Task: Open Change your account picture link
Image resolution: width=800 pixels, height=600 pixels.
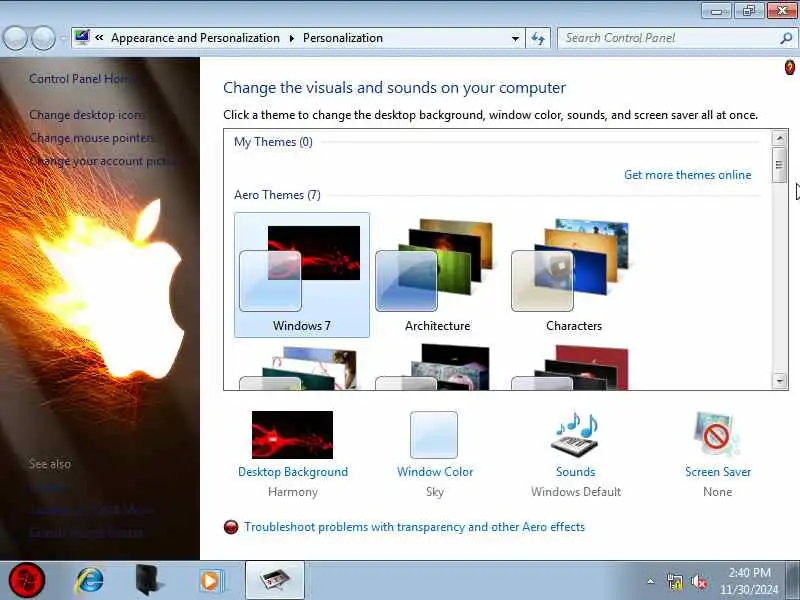Action: point(103,161)
